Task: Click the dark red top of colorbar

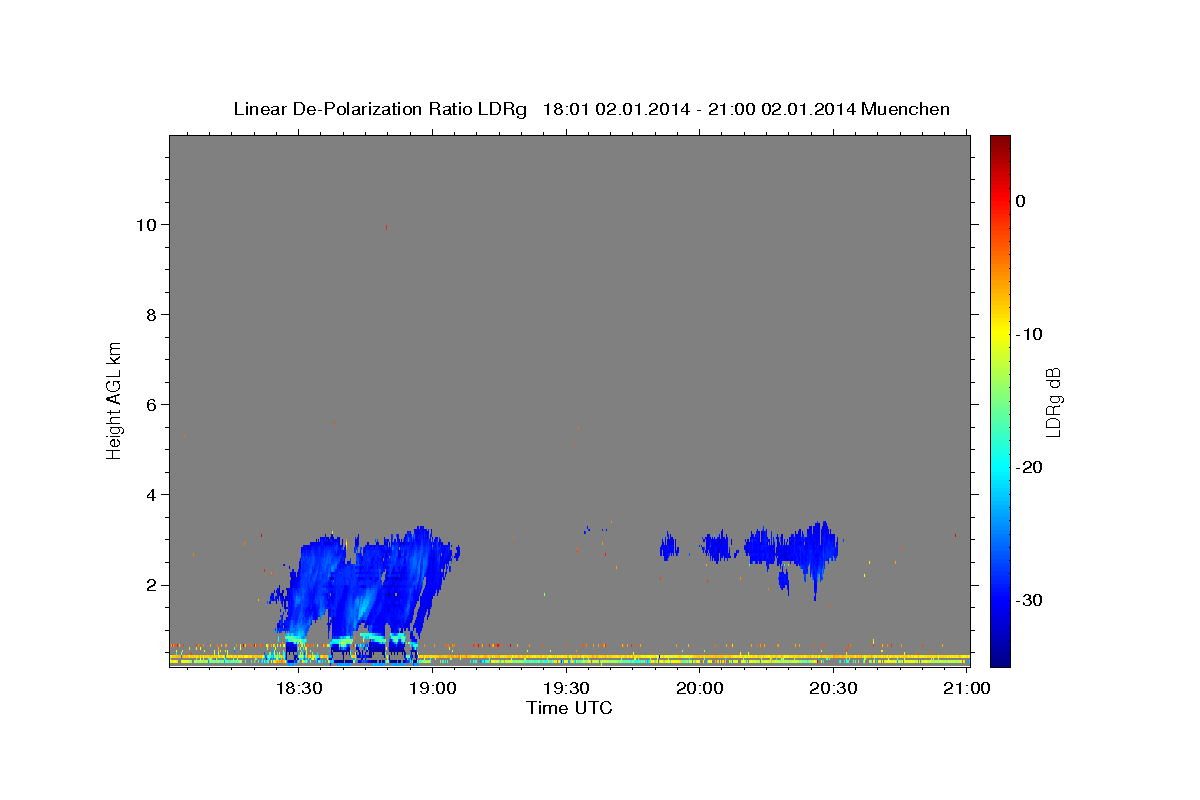Action: coord(999,142)
